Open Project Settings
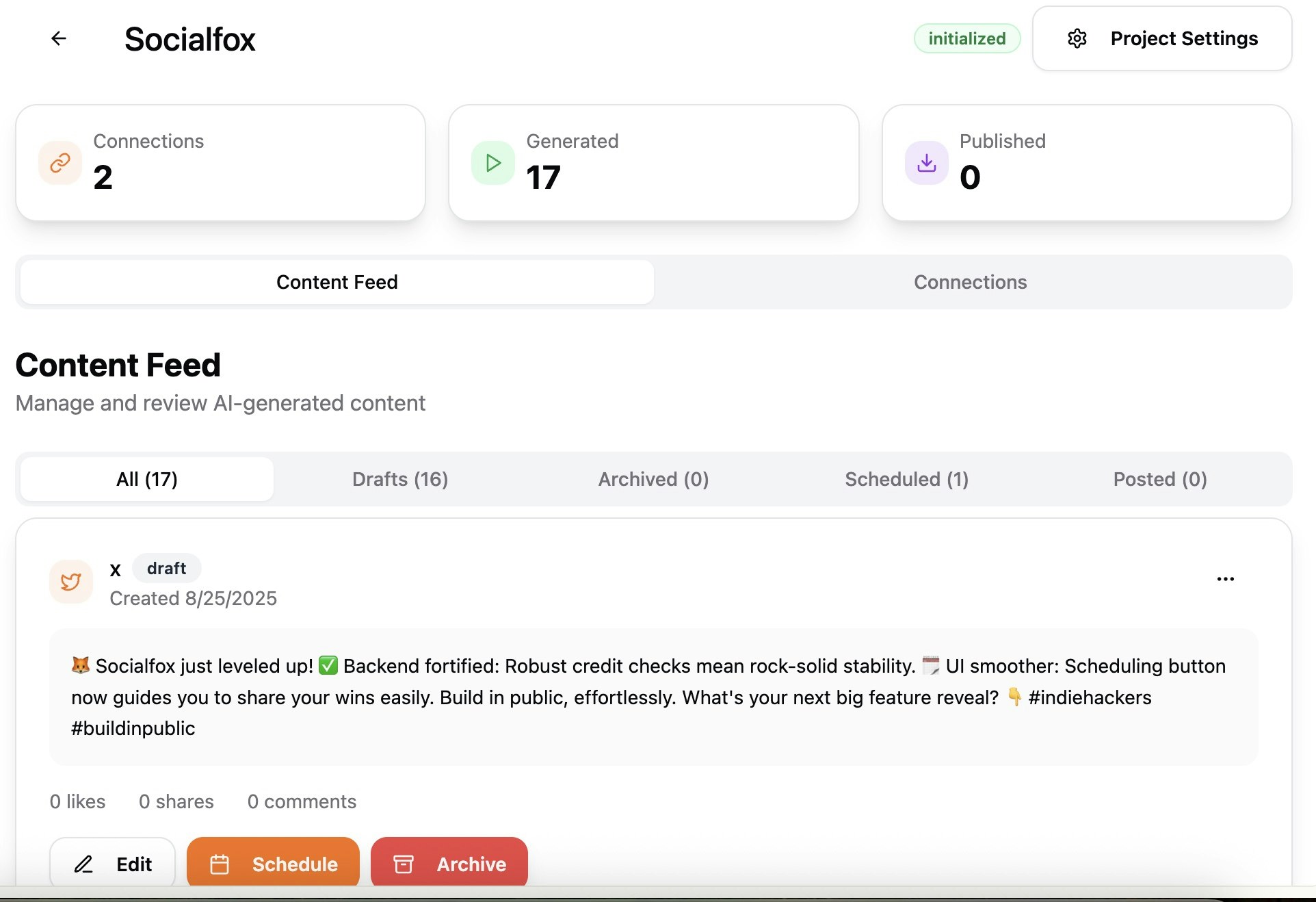Screen dimensions: 1316x902 pyautogui.click(x=1162, y=38)
